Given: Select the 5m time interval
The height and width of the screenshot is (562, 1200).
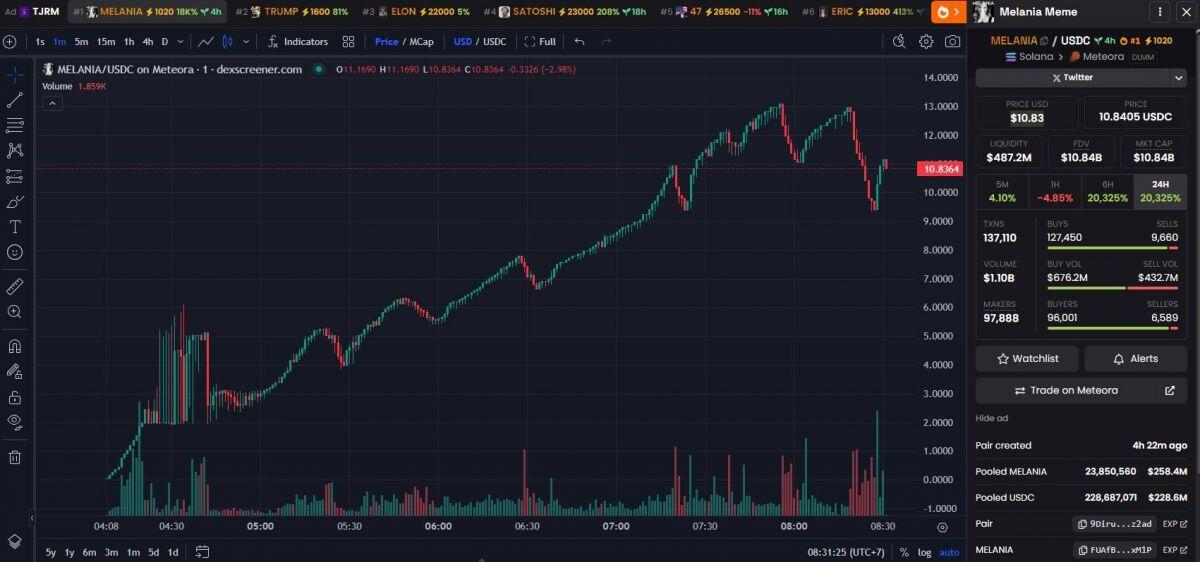Looking at the screenshot, I should 81,42.
